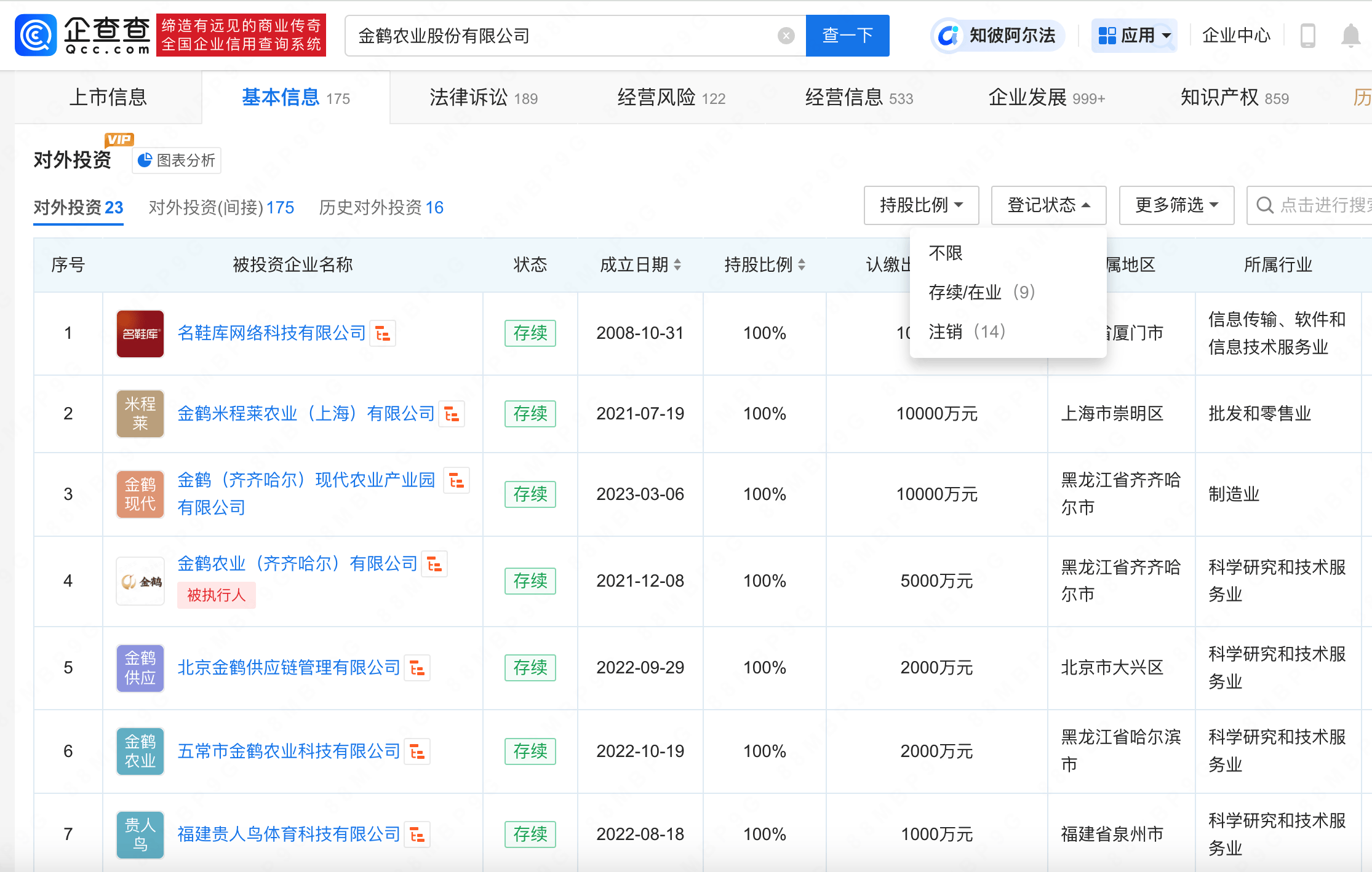The width and height of the screenshot is (1372, 872).
Task: Open notifications bell icon
Action: click(x=1350, y=36)
